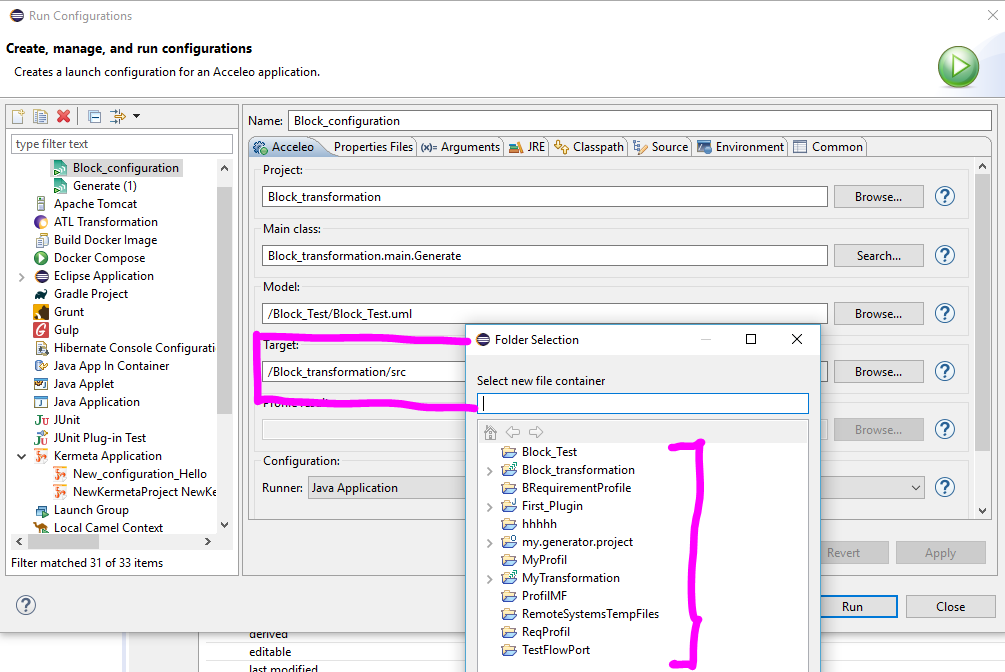This screenshot has width=1005, height=672.
Task: Select the RemoteSystemsTempFiles folder
Action: tap(590, 614)
